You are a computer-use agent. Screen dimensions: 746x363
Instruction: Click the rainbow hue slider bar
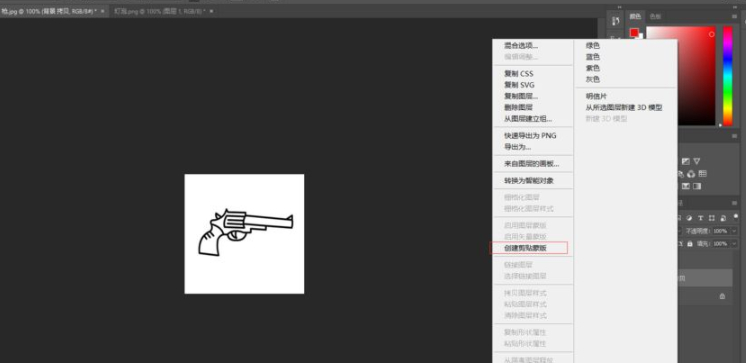pyautogui.click(x=727, y=76)
